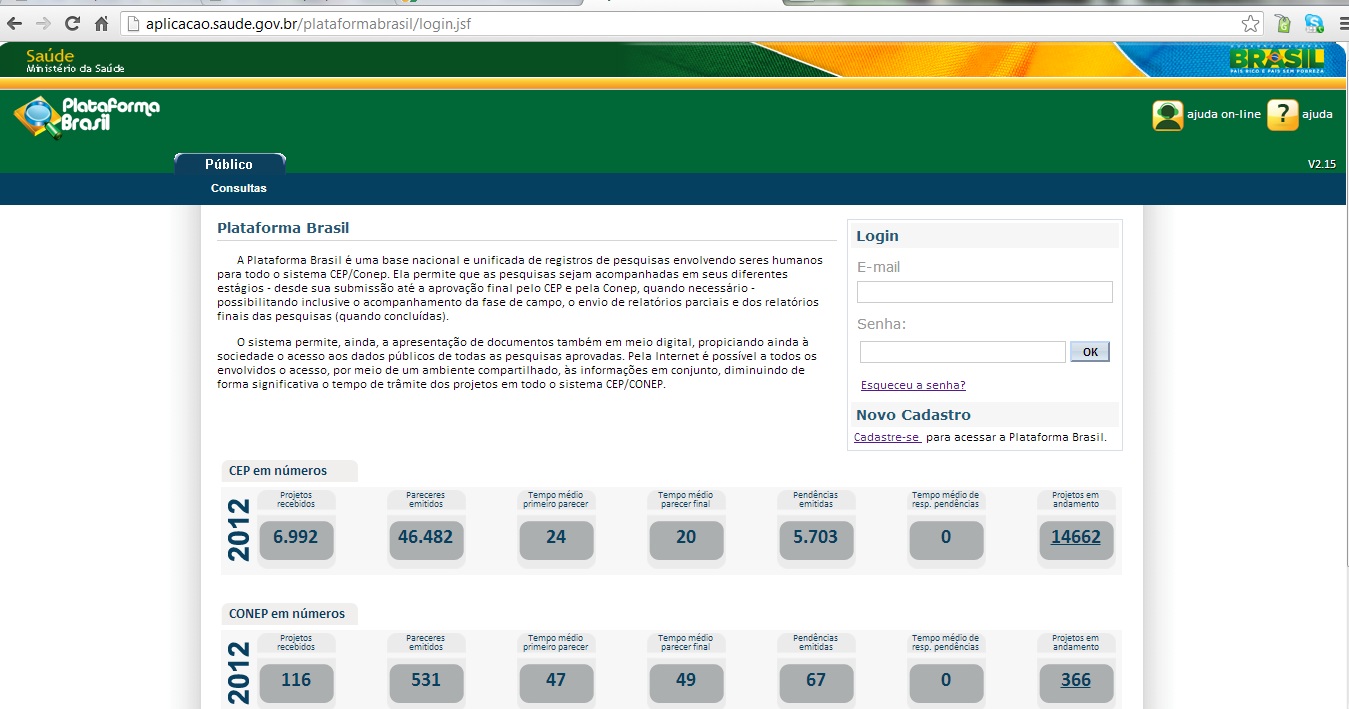The width and height of the screenshot is (1349, 709).
Task: Focus the E-mail input field
Action: click(985, 292)
